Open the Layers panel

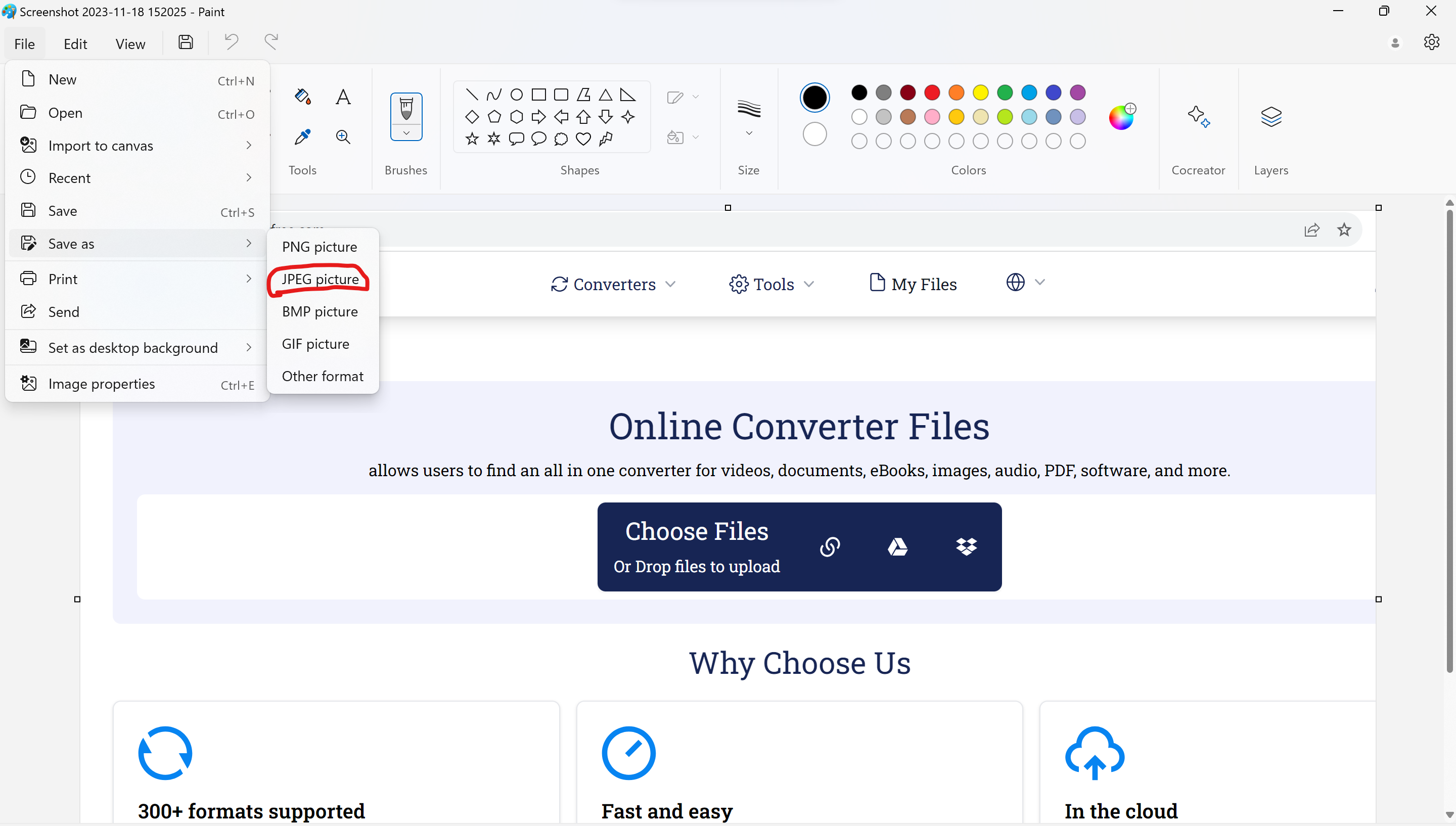(1271, 116)
